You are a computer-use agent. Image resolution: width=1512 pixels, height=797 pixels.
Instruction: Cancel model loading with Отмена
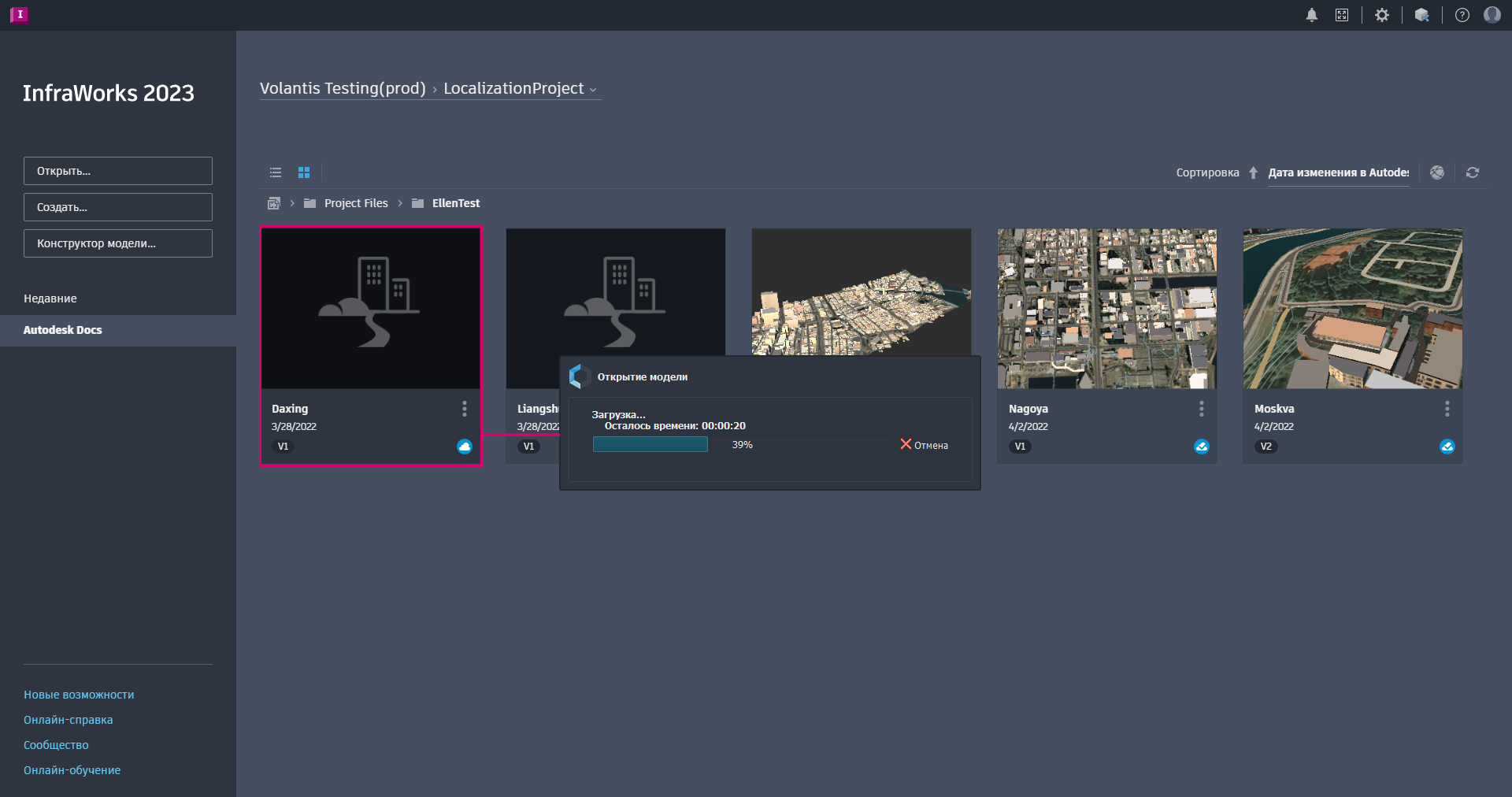tap(925, 445)
